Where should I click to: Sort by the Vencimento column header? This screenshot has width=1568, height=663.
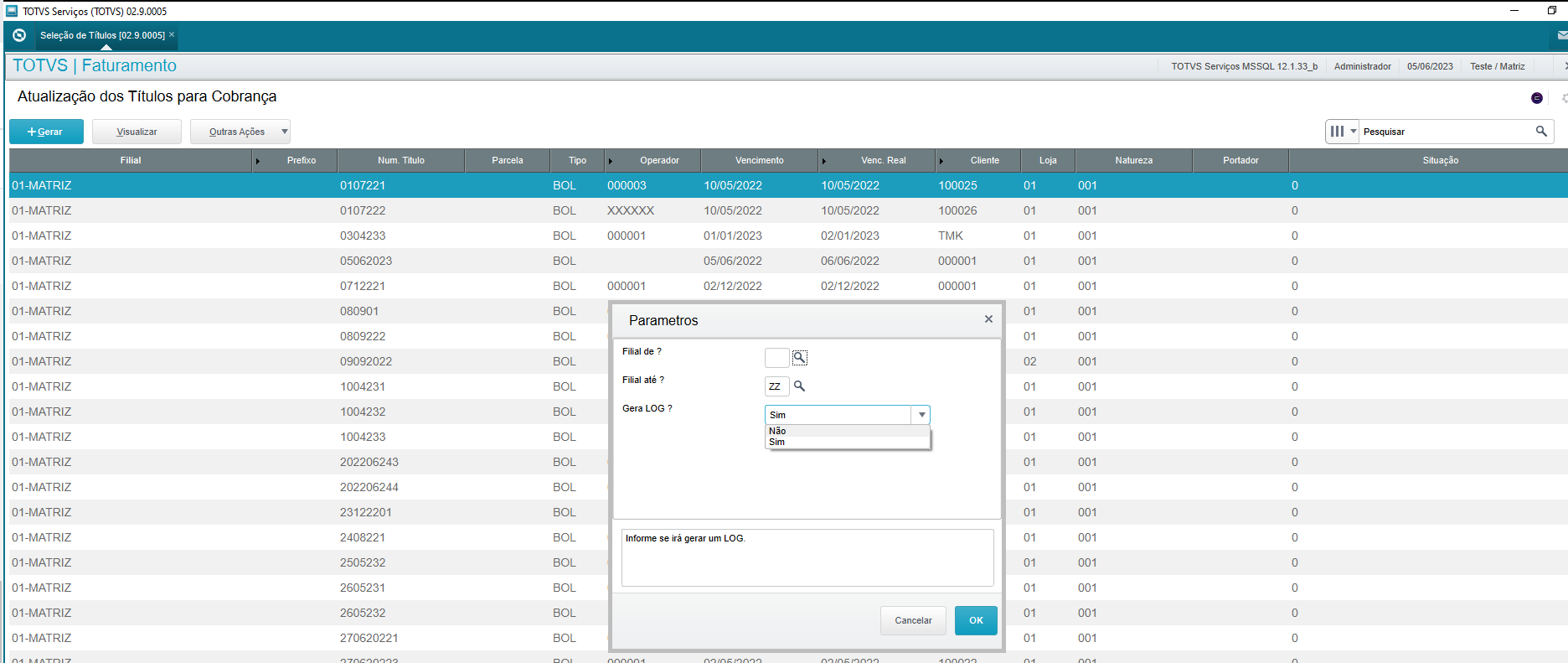pos(760,160)
